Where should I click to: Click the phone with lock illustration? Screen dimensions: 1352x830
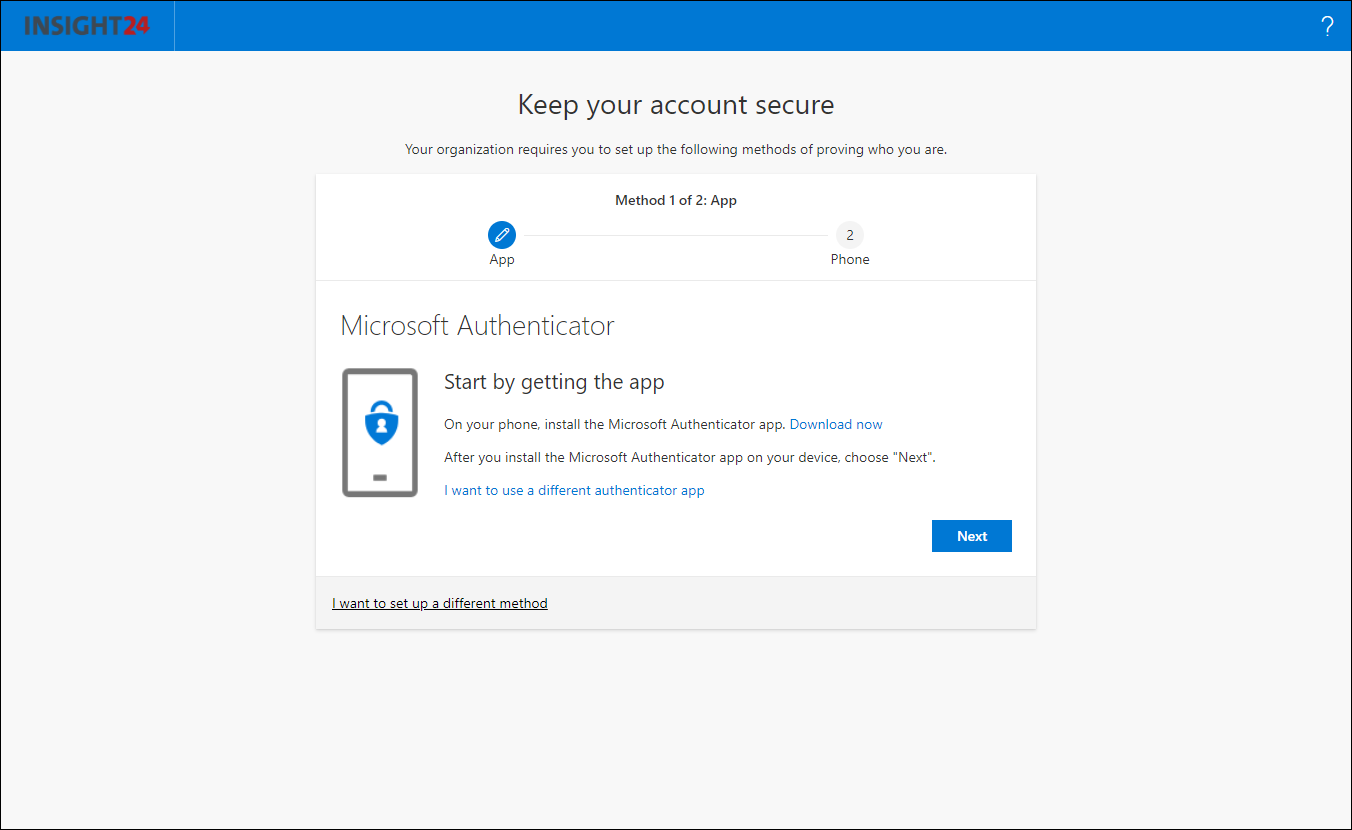click(x=380, y=433)
